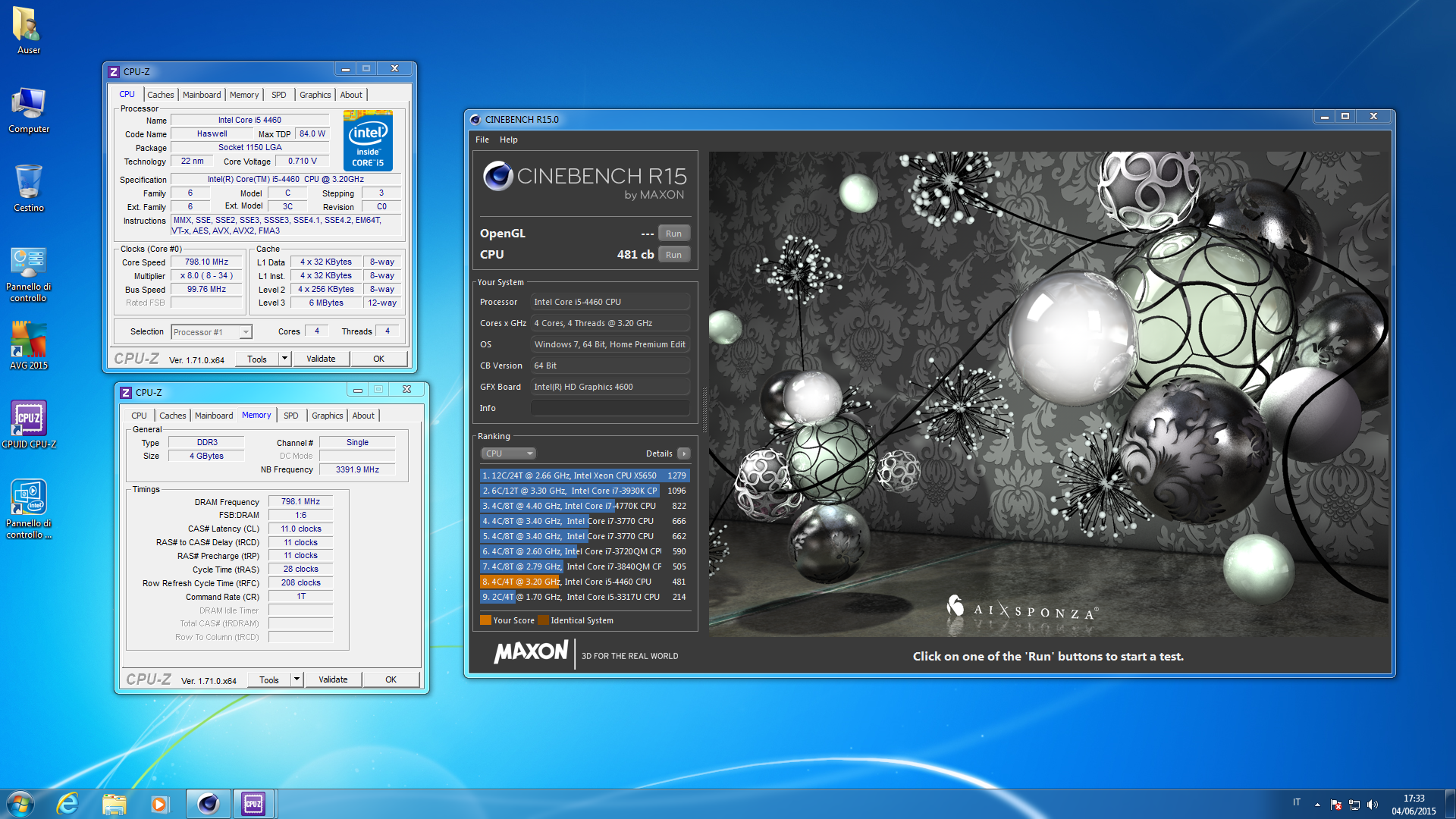Click the brown Identical System legend swatch
Screen dimensions: 1456x819
pos(543,620)
